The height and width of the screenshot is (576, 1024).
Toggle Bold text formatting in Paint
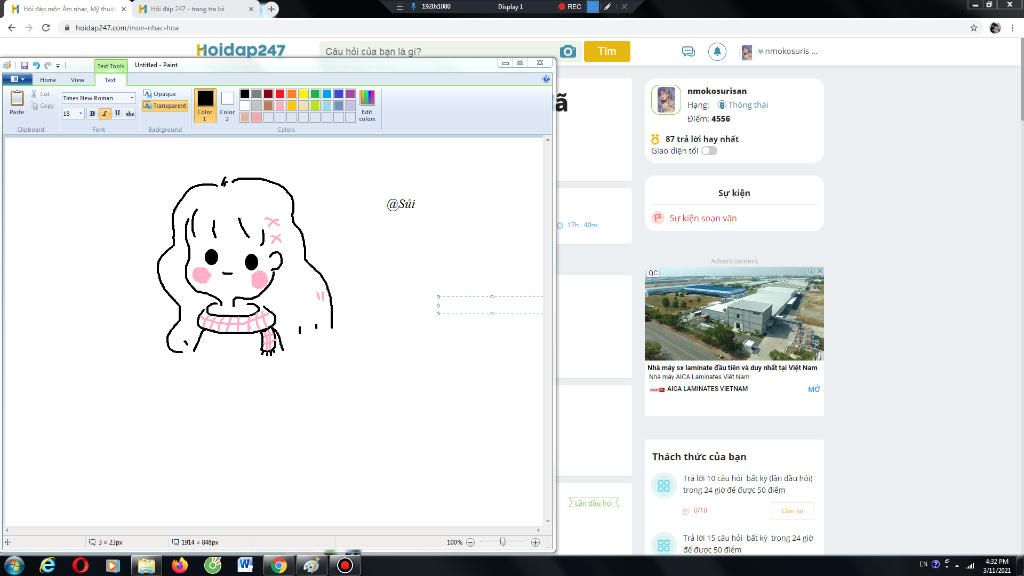[92, 114]
